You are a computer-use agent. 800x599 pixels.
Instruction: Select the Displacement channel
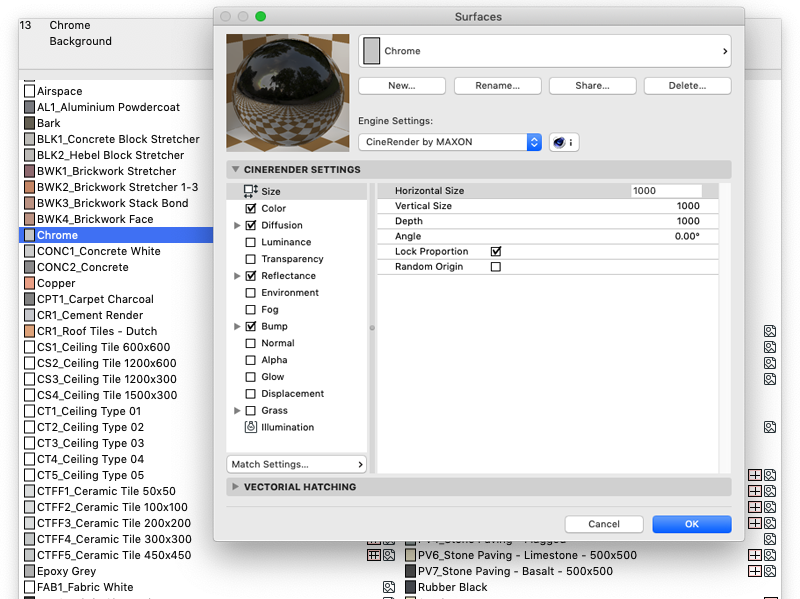click(x=283, y=393)
